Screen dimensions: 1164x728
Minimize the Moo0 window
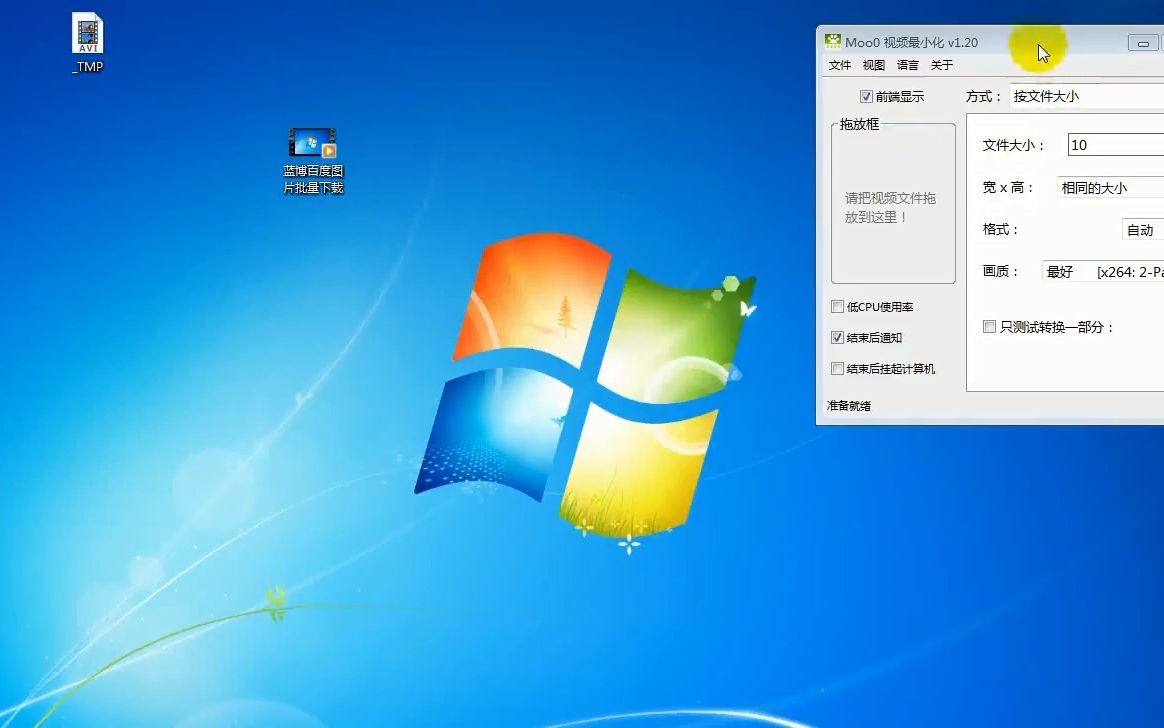click(1143, 42)
